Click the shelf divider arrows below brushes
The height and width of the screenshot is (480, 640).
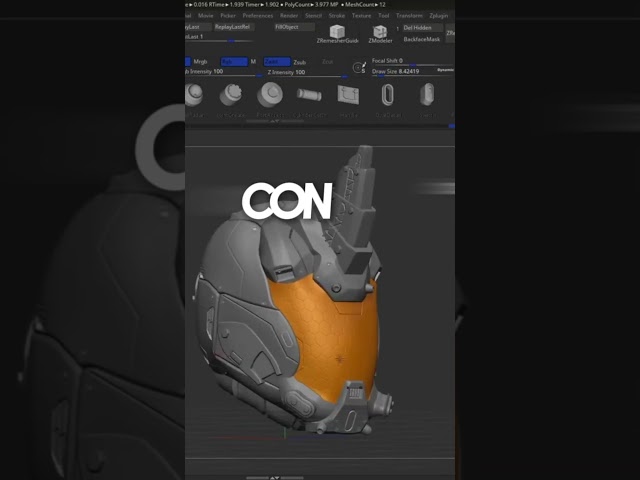click(x=275, y=121)
